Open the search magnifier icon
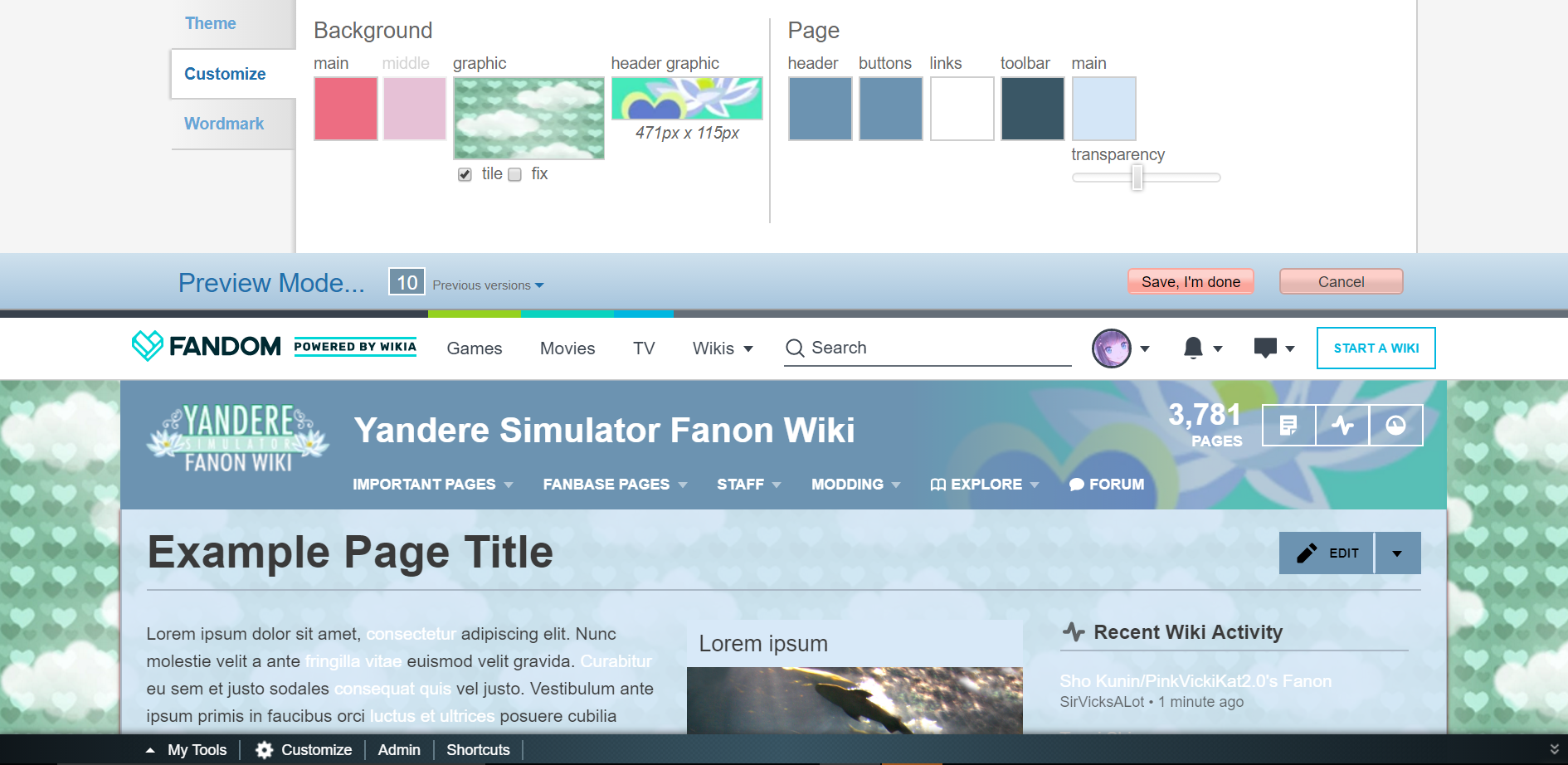Viewport: 1568px width, 765px height. [795, 348]
